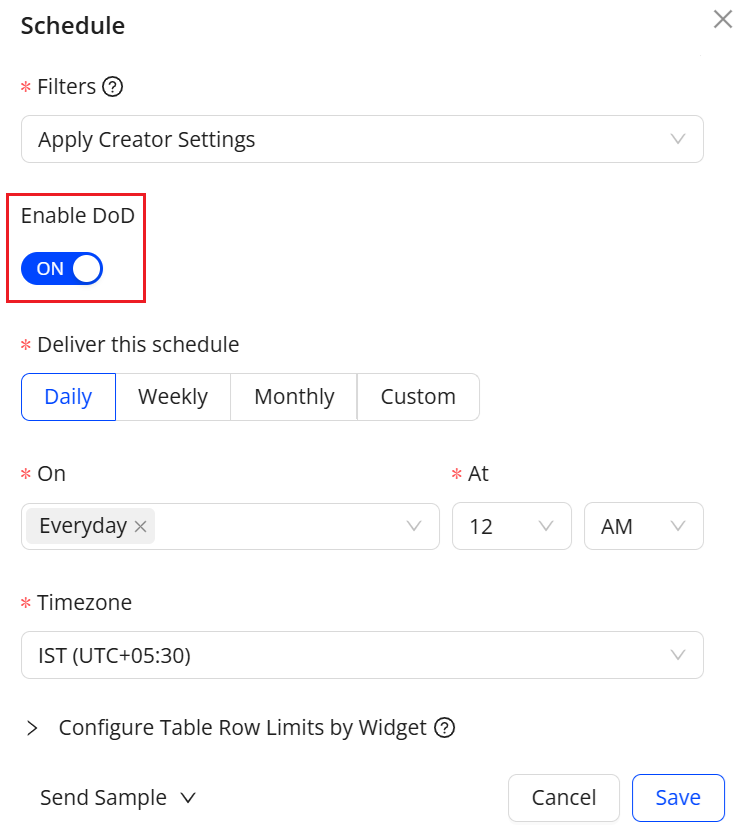Viewport: 743px width, 828px height.
Task: Click the chevron arrow in Timezone field
Action: click(x=678, y=655)
